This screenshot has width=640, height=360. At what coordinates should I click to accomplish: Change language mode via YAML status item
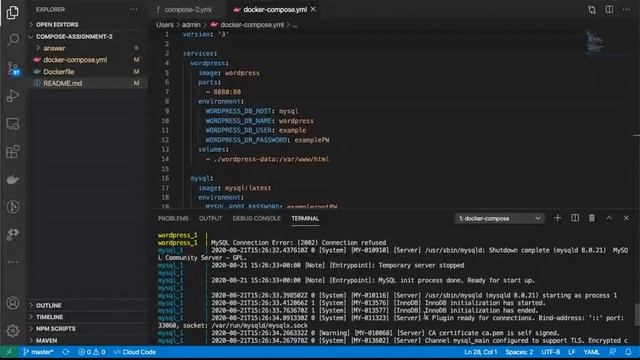pos(591,352)
